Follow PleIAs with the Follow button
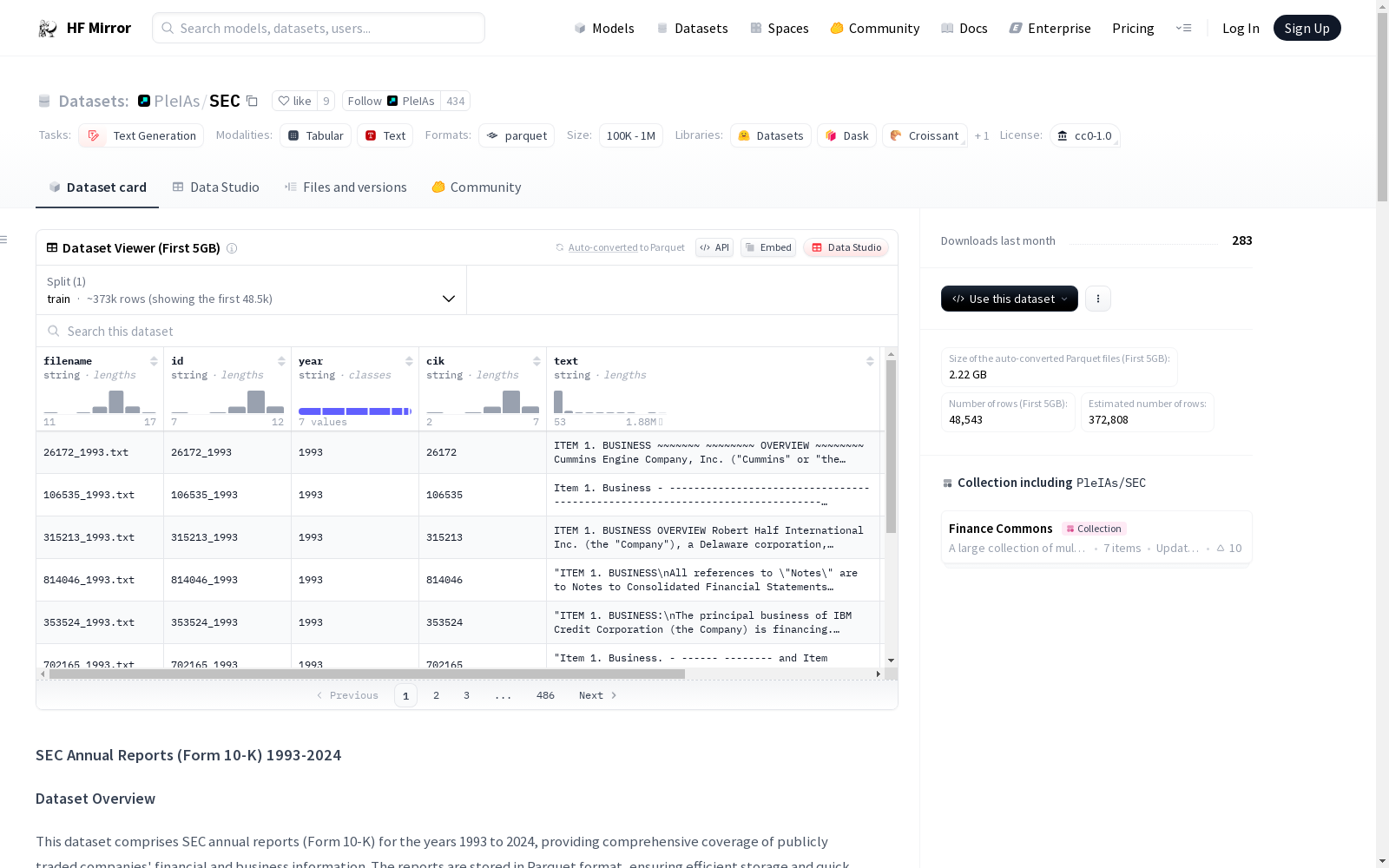The width and height of the screenshot is (1389, 868). (x=392, y=101)
